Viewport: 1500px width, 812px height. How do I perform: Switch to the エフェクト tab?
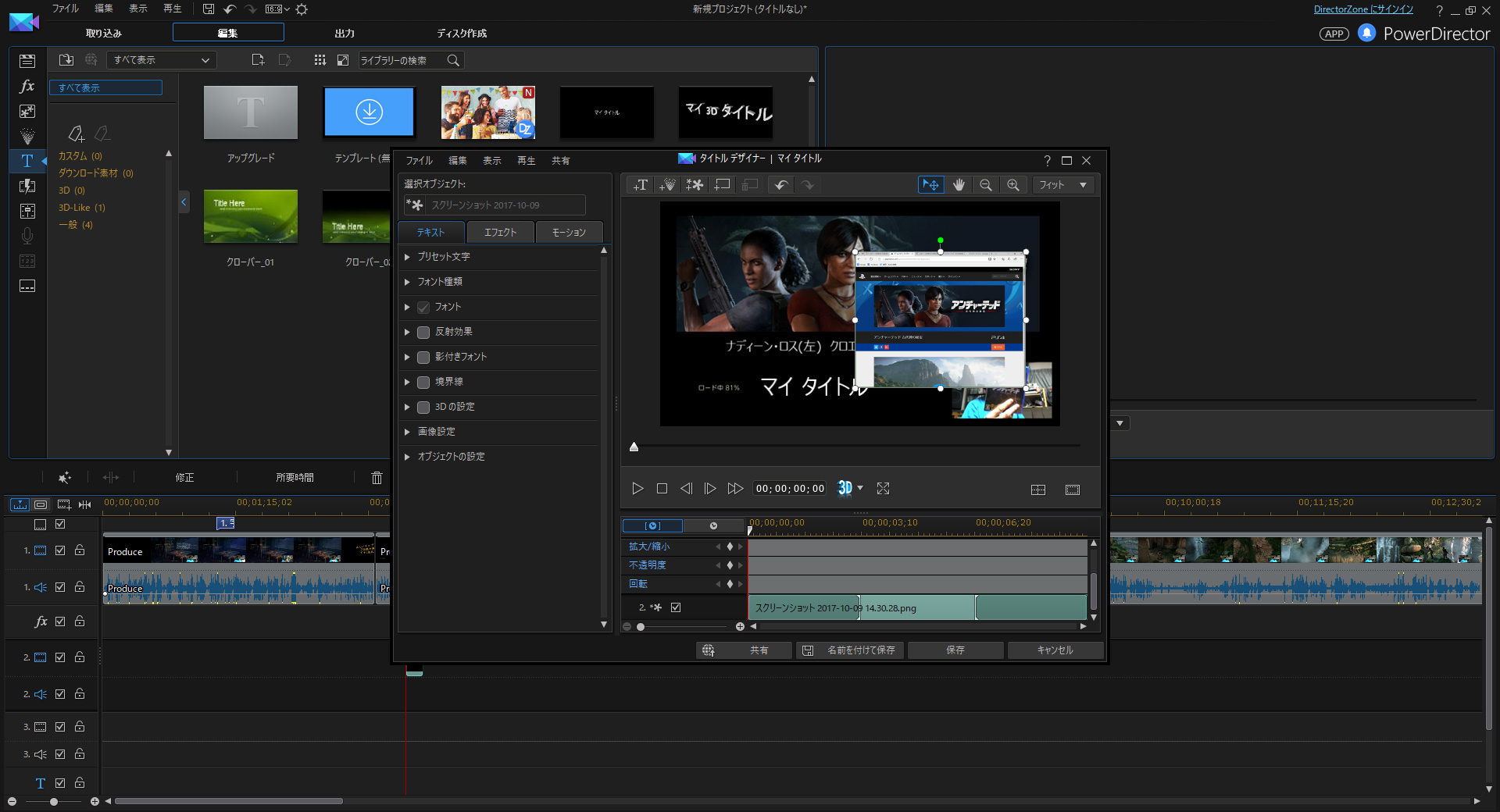tap(500, 233)
